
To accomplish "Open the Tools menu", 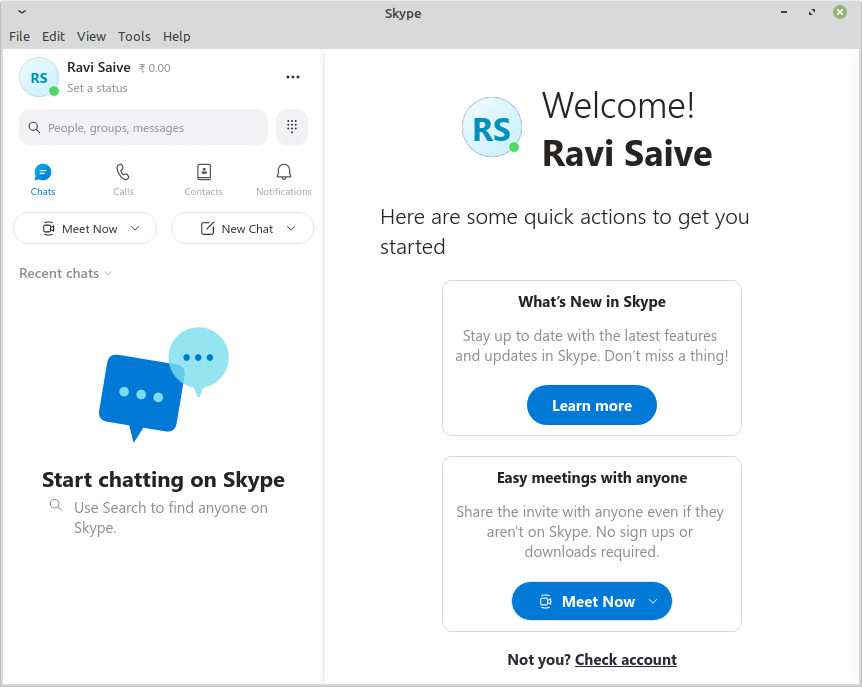I will click(134, 36).
